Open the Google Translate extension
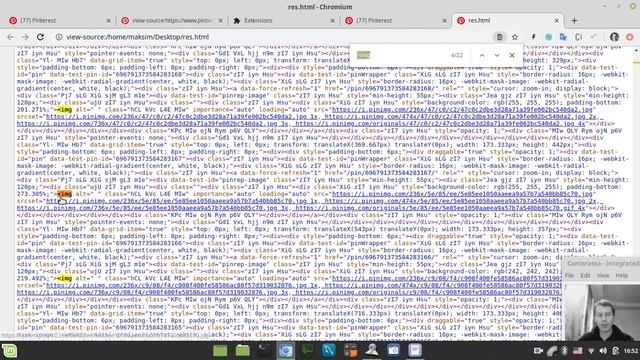 pos(563,37)
